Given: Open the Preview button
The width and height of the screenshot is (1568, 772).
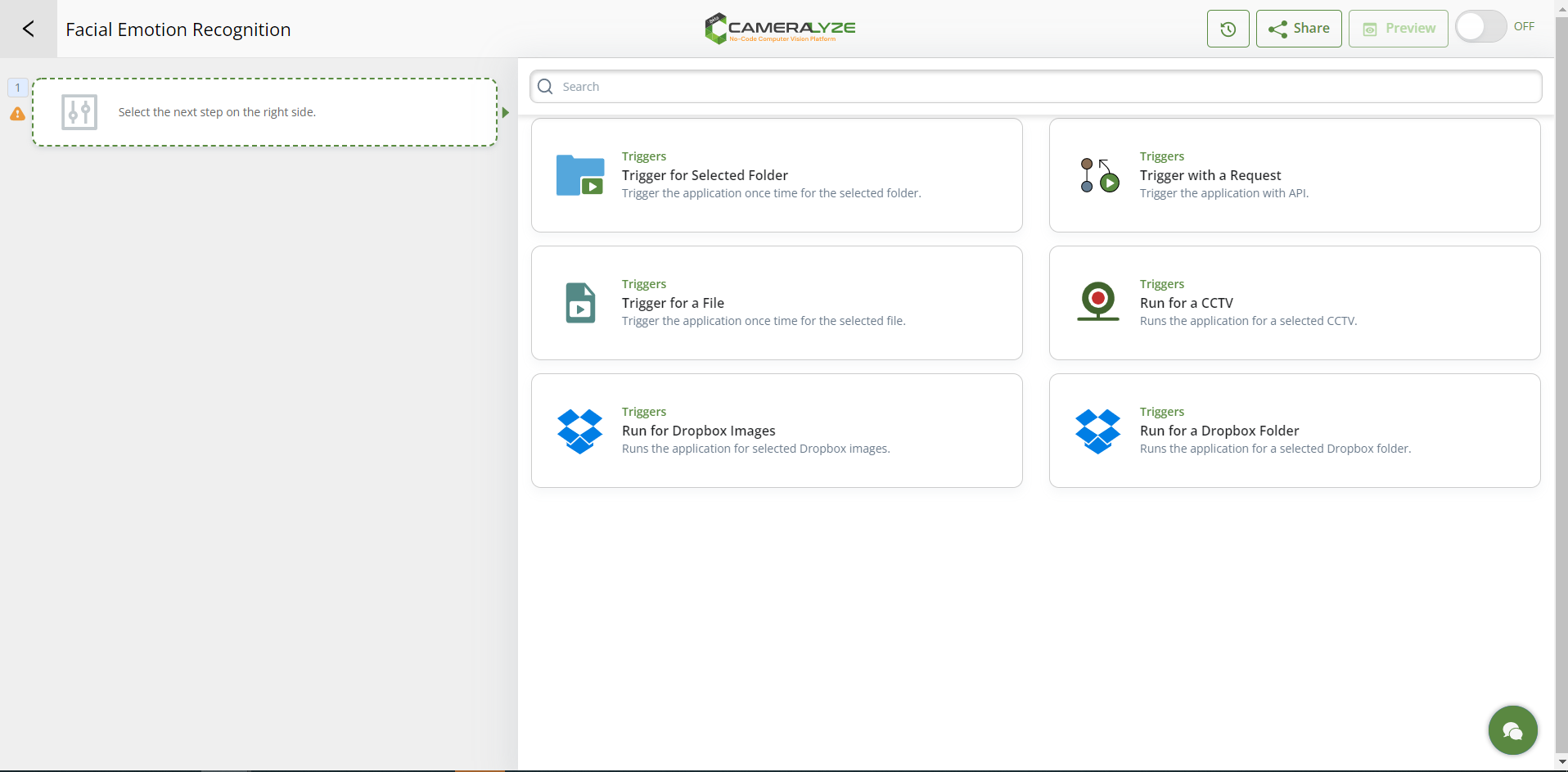Looking at the screenshot, I should 1398,29.
